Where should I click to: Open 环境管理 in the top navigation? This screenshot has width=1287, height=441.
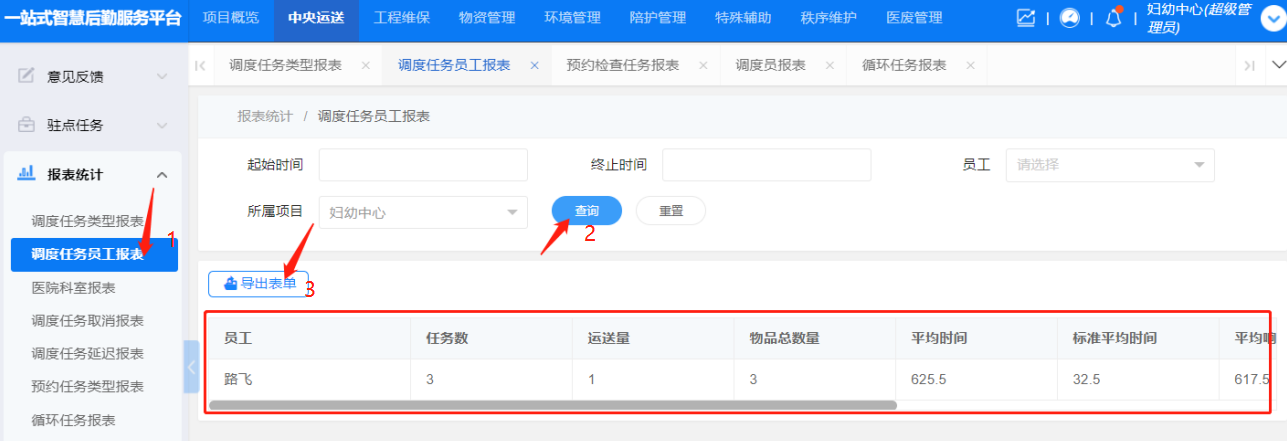pos(572,18)
